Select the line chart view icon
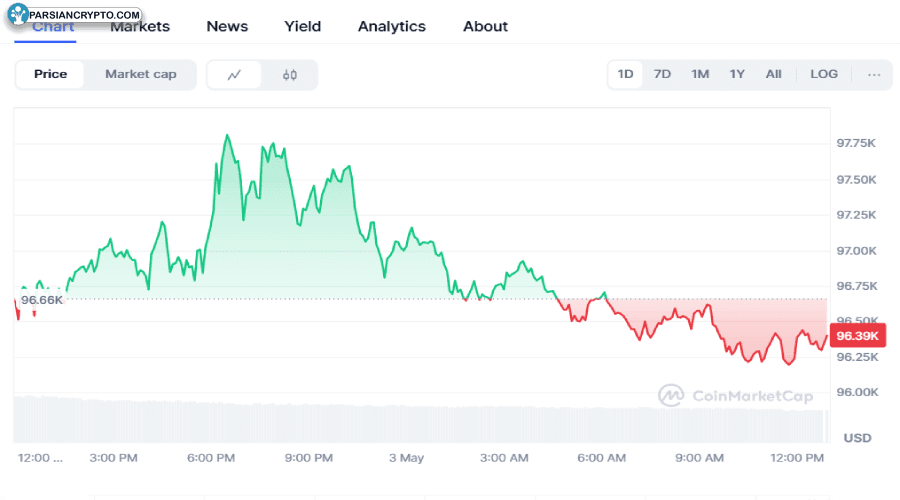900x500 pixels. click(x=234, y=75)
